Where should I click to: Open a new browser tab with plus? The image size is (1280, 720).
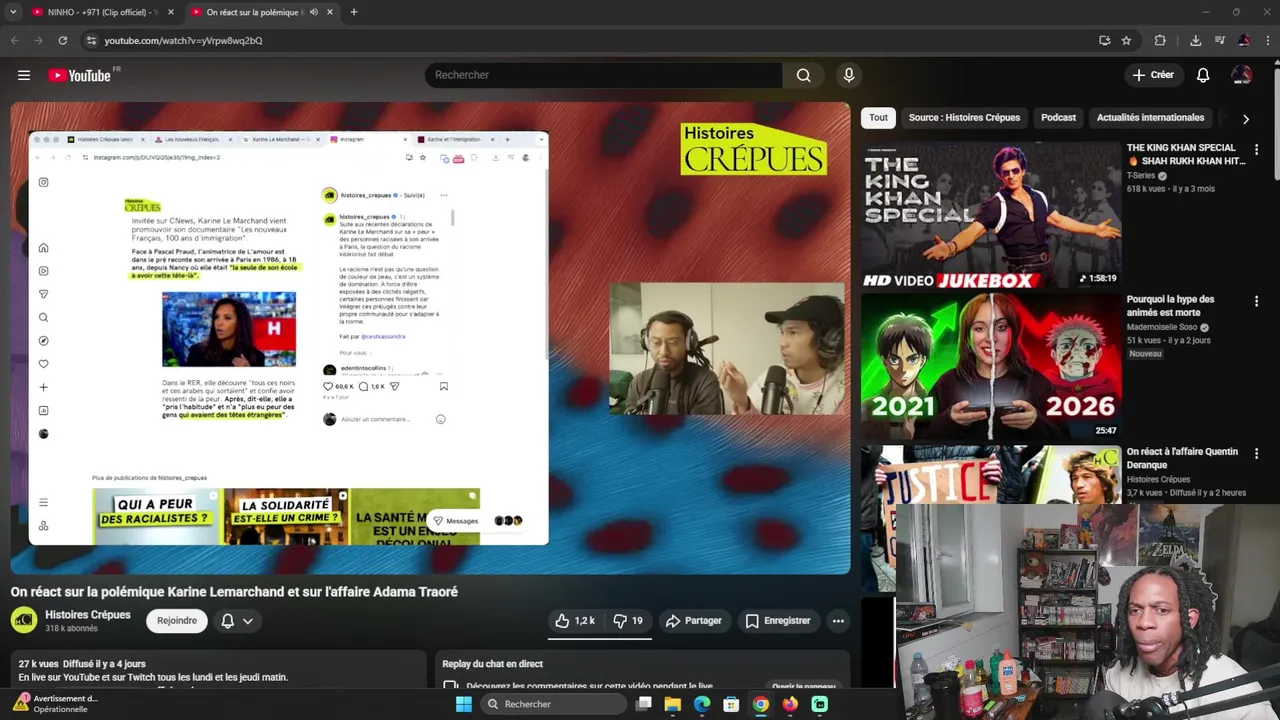click(x=353, y=12)
